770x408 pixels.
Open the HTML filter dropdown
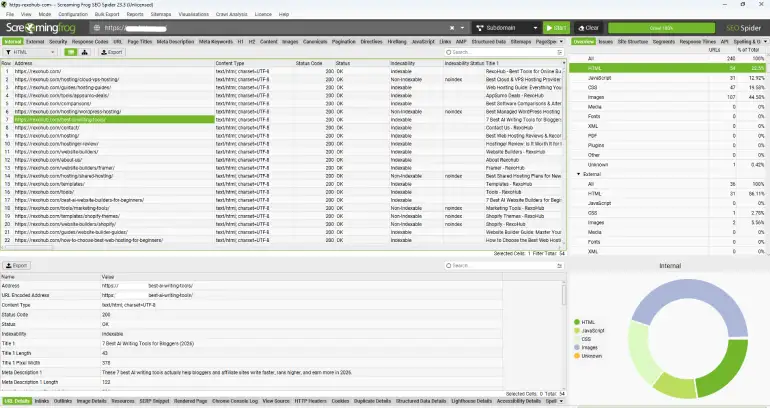tap(30, 52)
